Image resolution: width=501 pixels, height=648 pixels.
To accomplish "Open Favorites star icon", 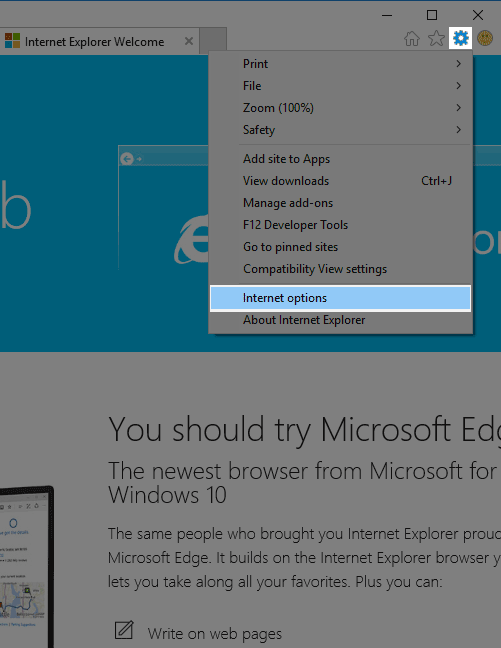I will pyautogui.click(x=436, y=39).
